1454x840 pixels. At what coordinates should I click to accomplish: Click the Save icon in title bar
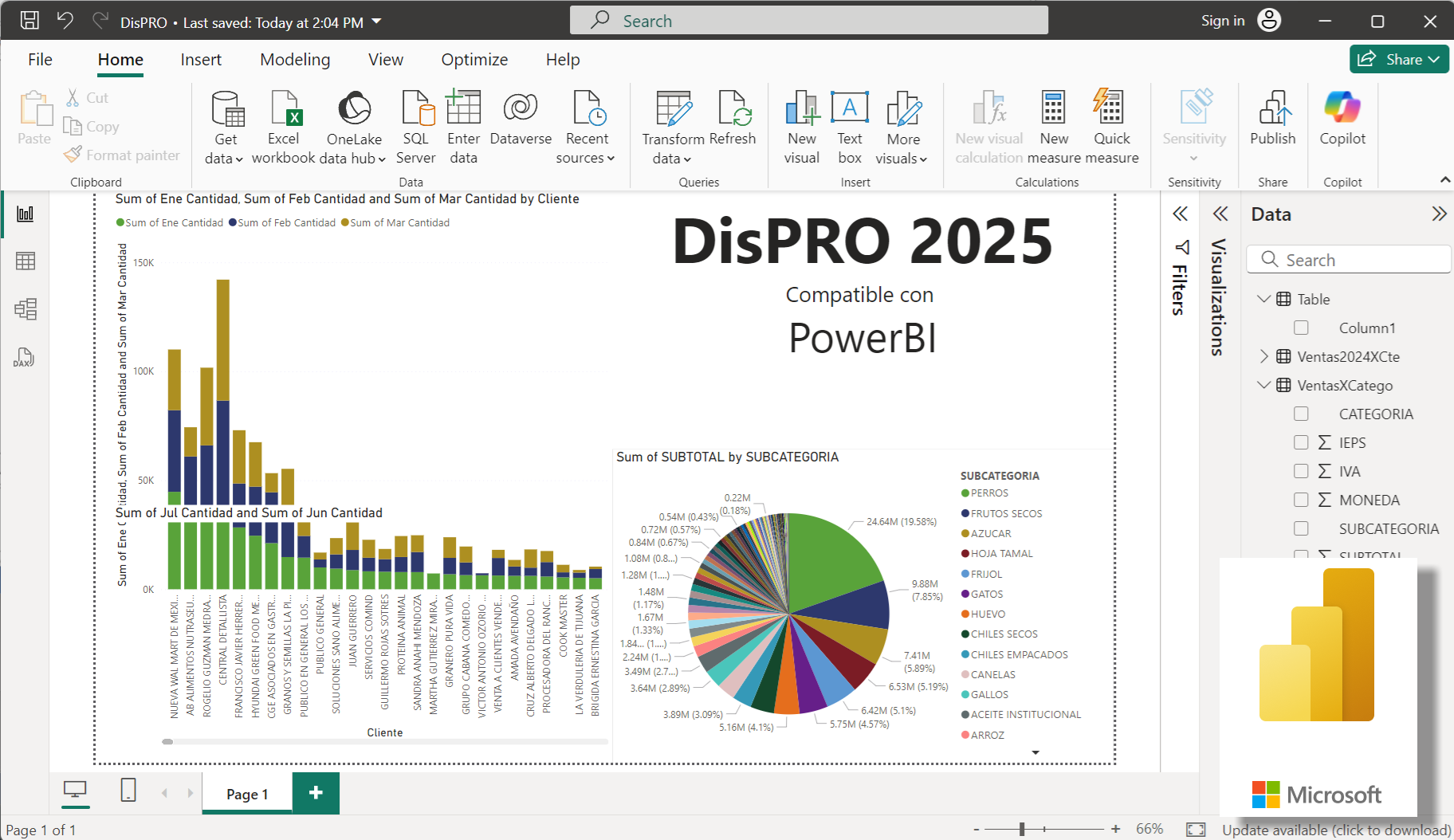pyautogui.click(x=29, y=21)
